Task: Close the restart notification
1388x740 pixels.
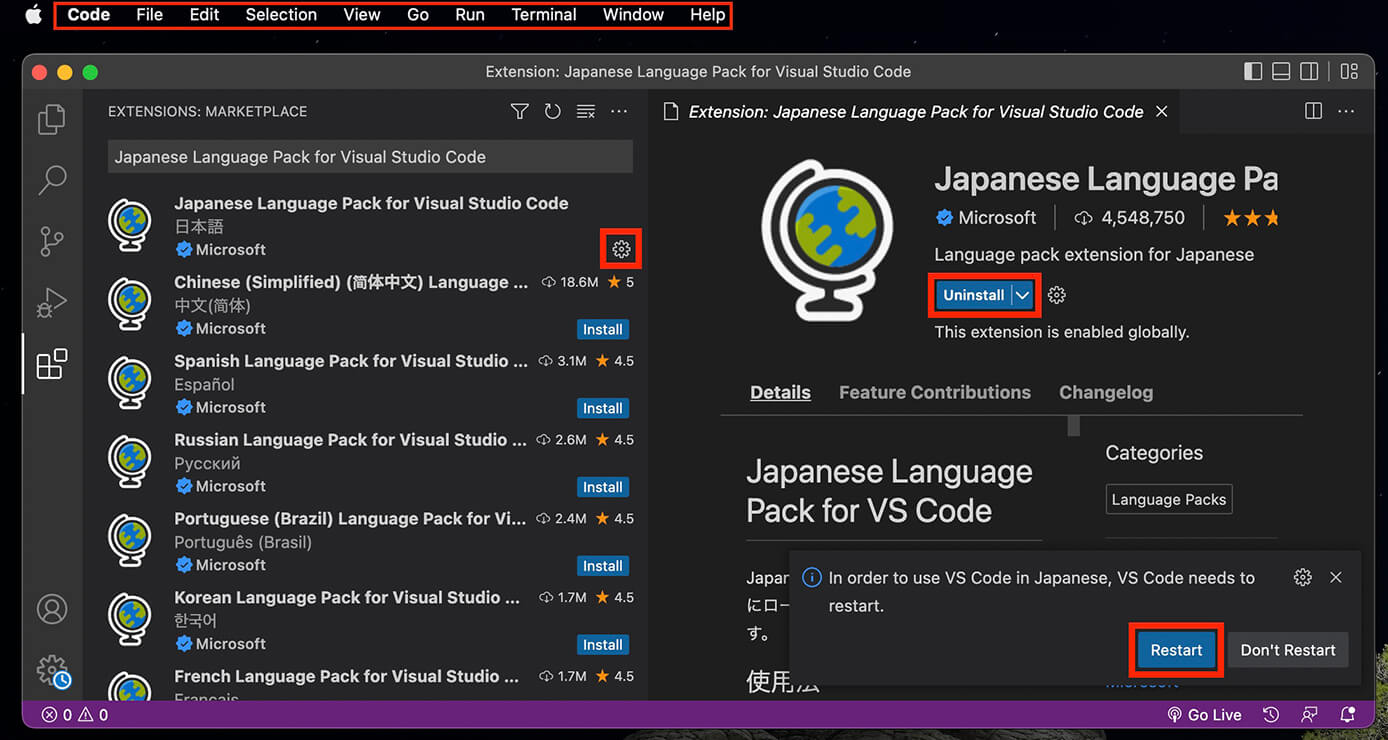Action: pos(1336,577)
